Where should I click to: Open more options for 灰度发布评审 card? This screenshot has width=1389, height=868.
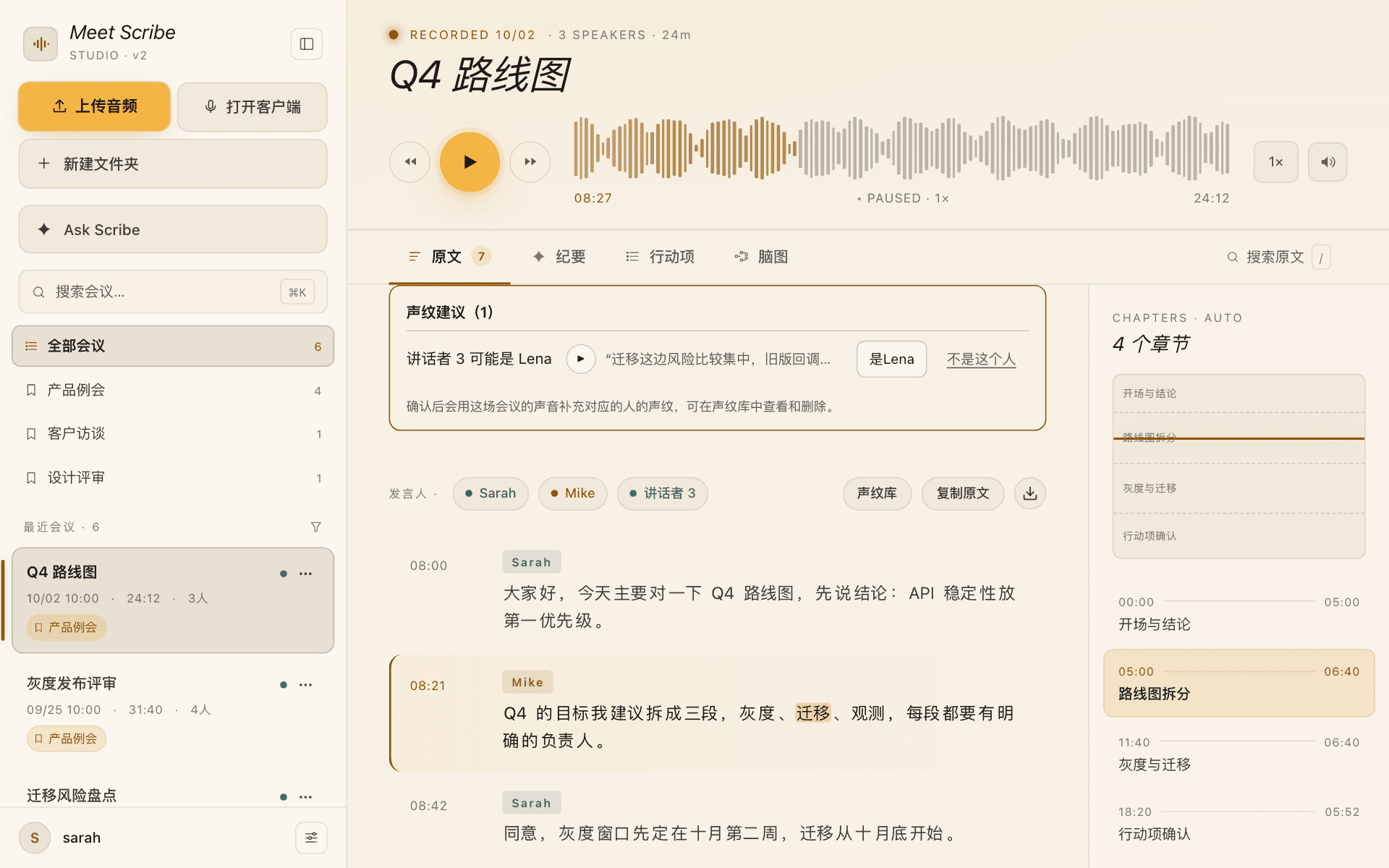306,685
